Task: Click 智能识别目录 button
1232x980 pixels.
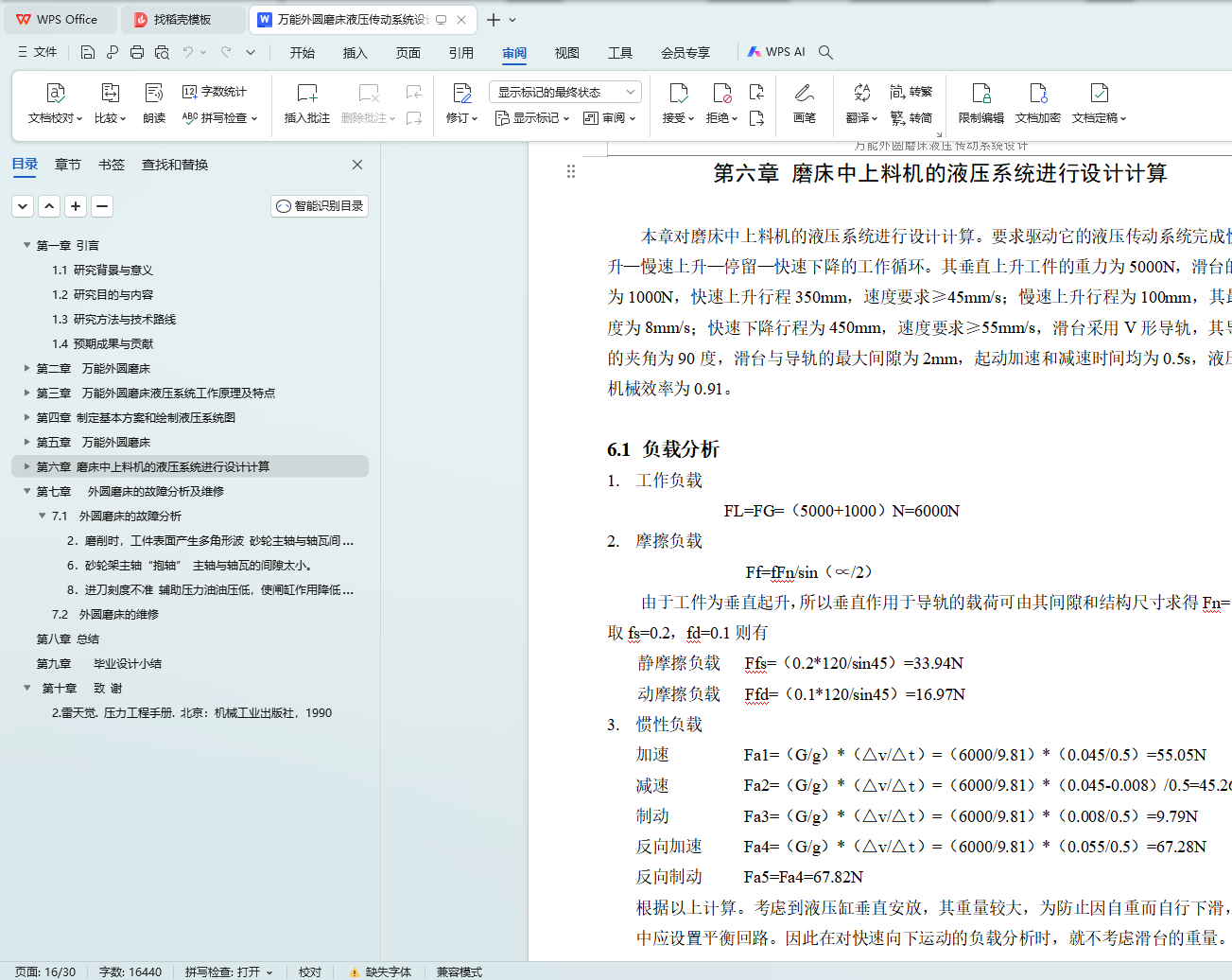Action: [x=320, y=206]
